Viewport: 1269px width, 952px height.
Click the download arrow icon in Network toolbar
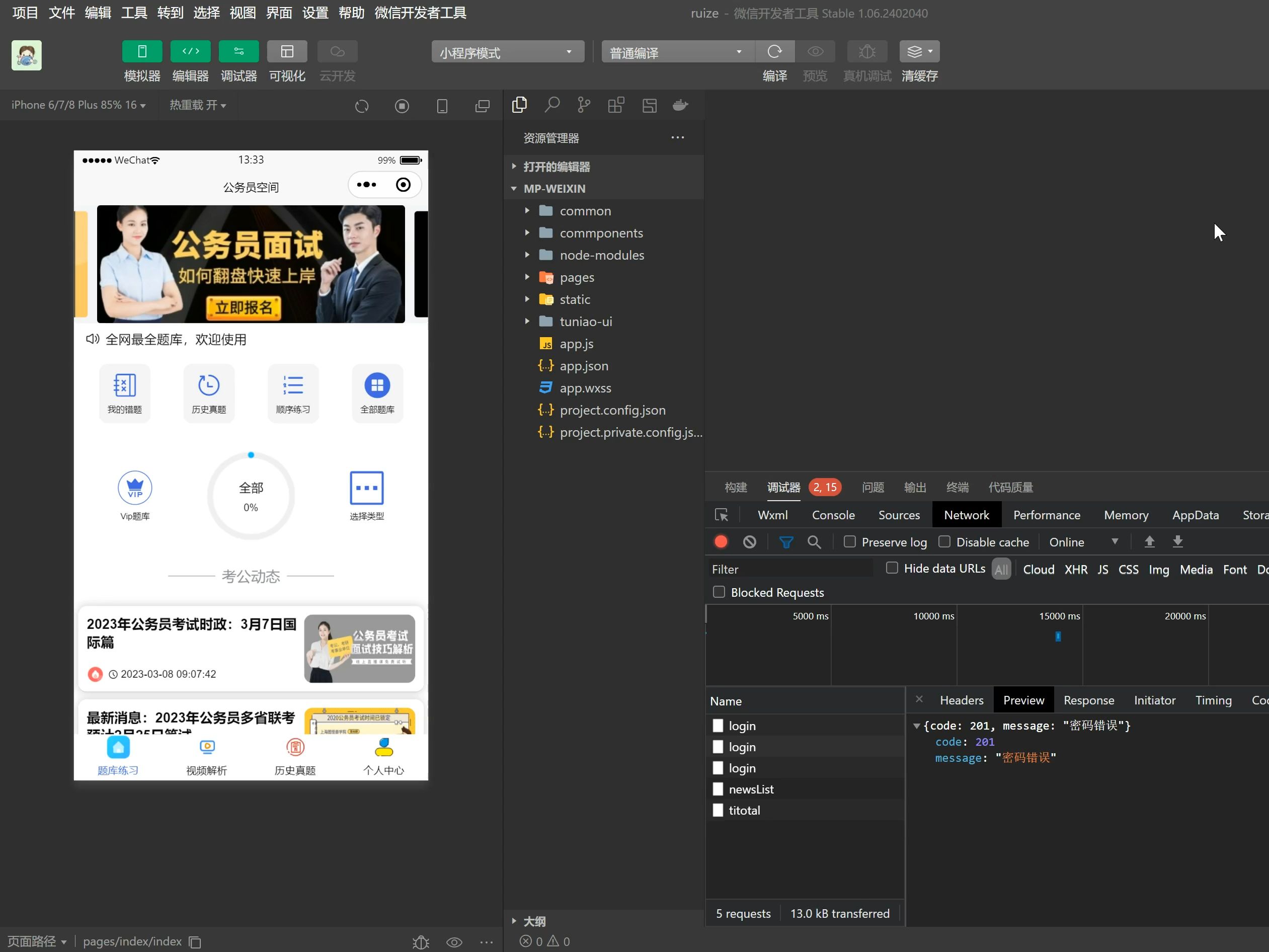click(x=1178, y=542)
